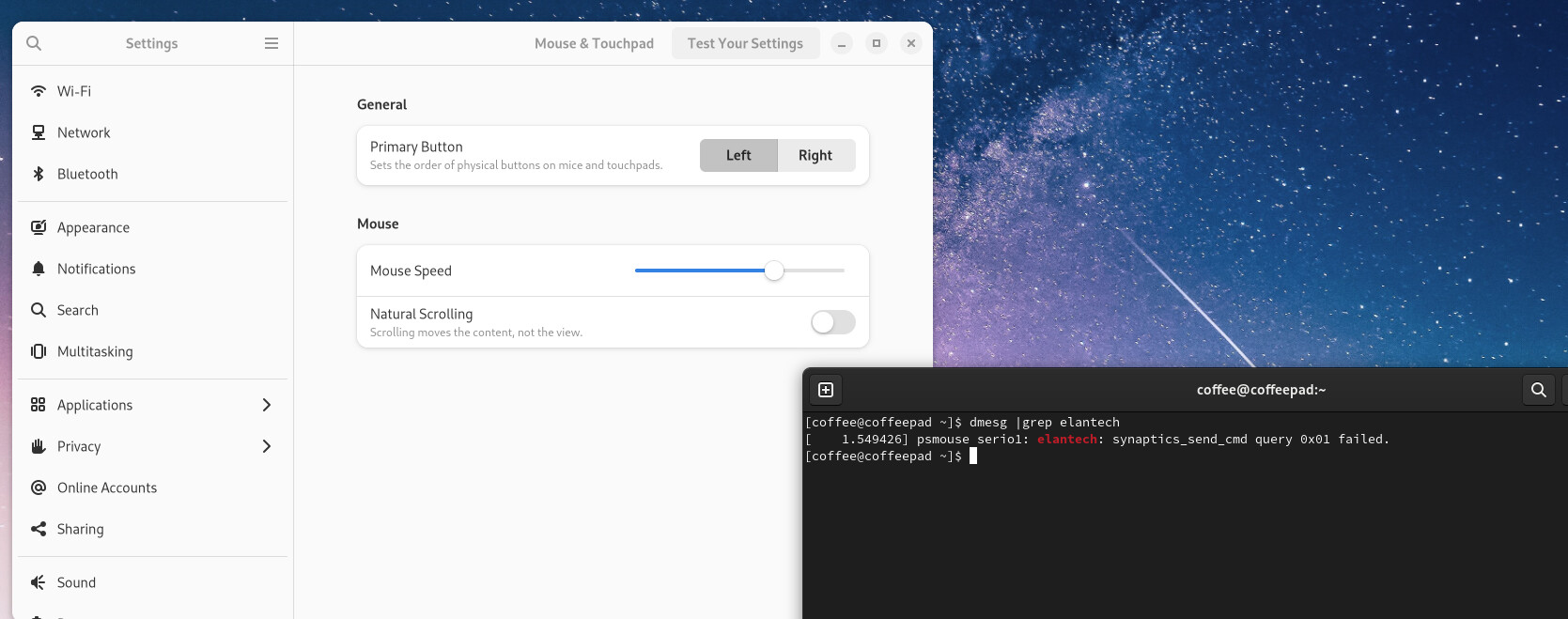Open the Settings hamburger menu
The height and width of the screenshot is (619, 1568).
pyautogui.click(x=272, y=43)
